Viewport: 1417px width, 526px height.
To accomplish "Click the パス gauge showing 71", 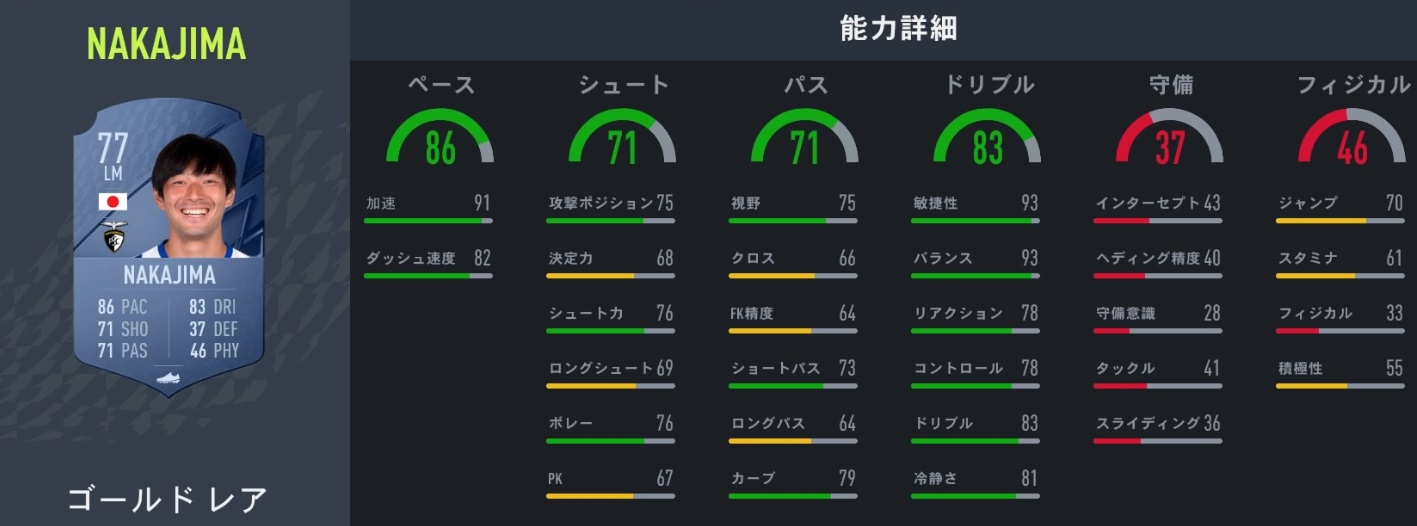I will 804,140.
